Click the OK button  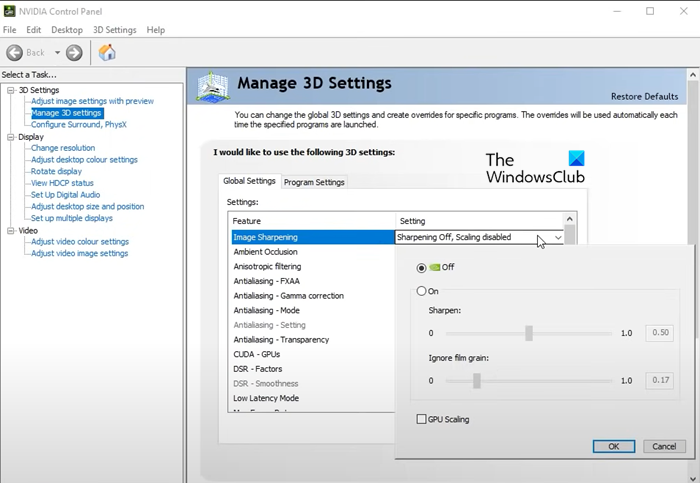[x=614, y=446]
